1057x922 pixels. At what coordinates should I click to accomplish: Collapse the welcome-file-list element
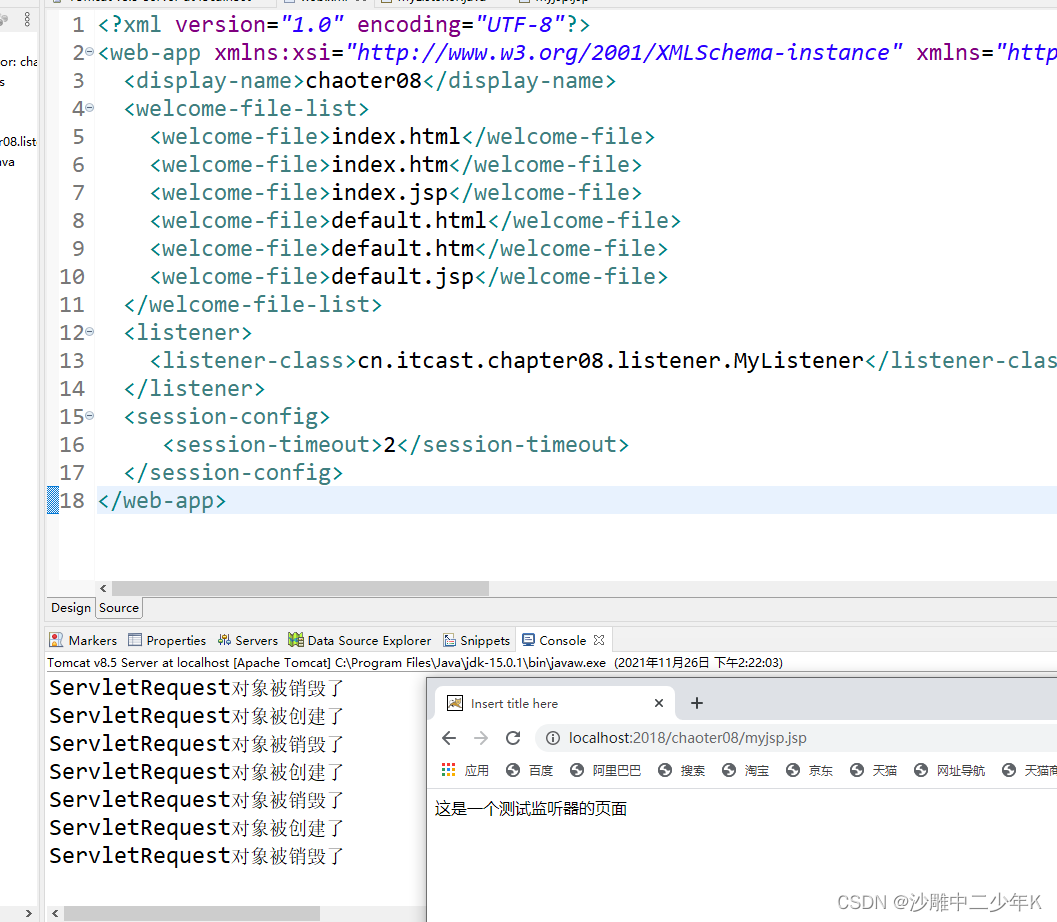89,108
